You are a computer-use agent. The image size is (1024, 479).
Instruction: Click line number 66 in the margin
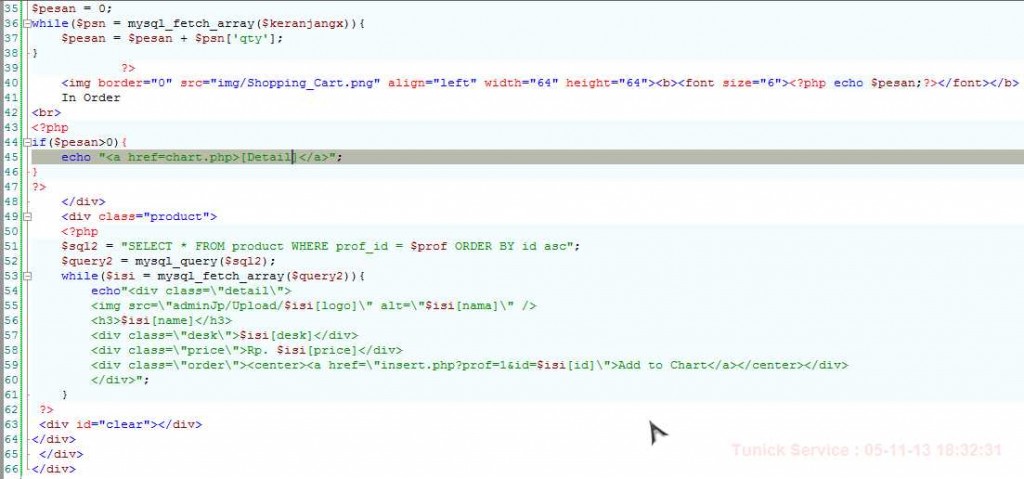point(11,469)
